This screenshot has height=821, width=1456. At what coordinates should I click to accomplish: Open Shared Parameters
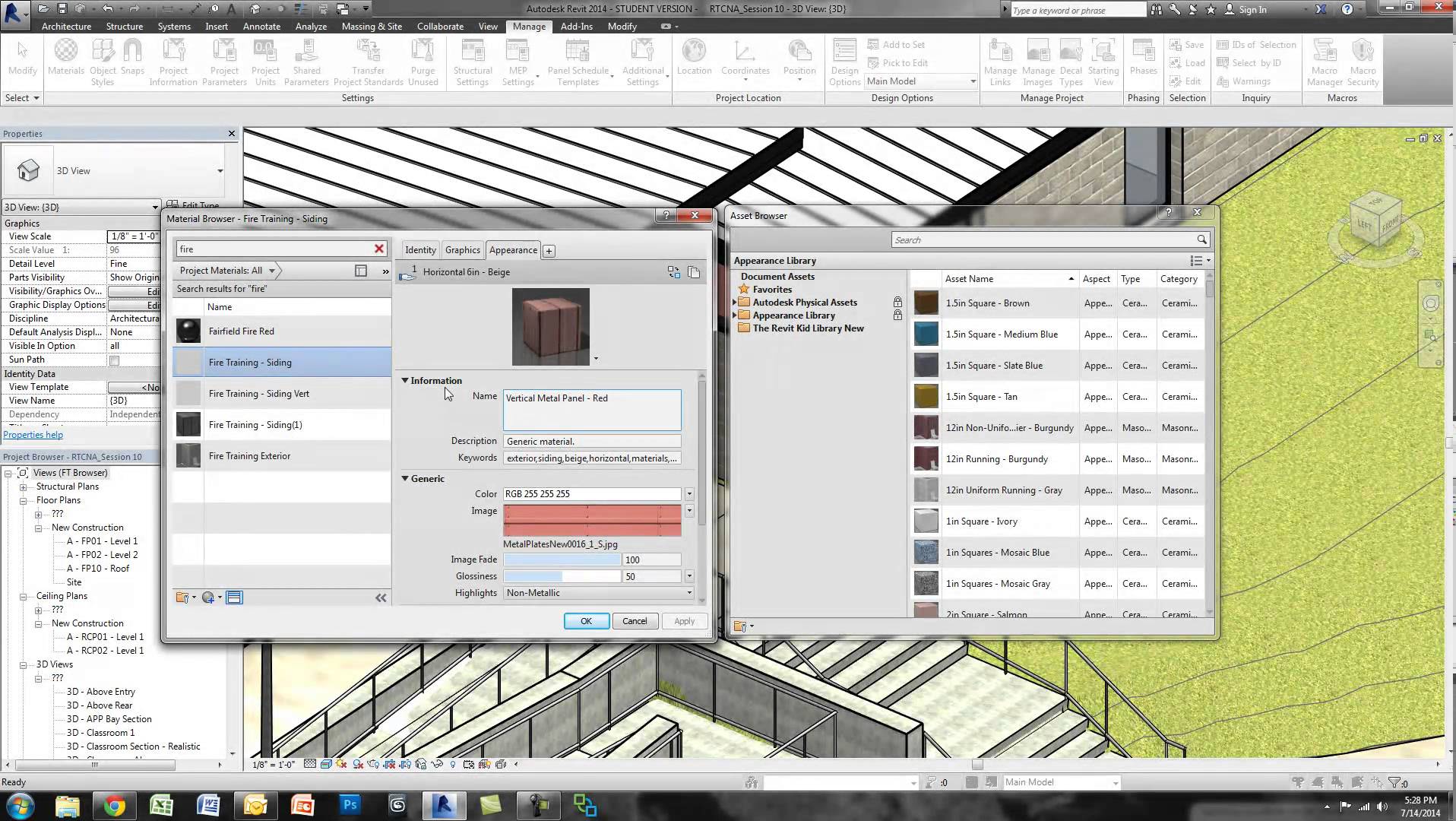click(x=306, y=62)
